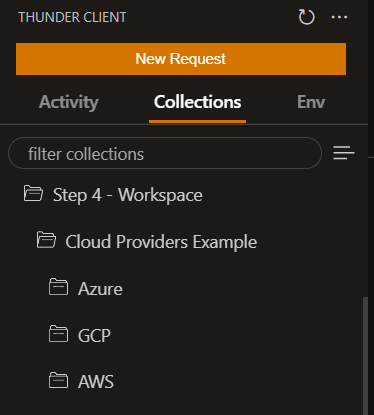Click the folder icon beside Cloud Providers Example
374x415 pixels.
click(46, 240)
